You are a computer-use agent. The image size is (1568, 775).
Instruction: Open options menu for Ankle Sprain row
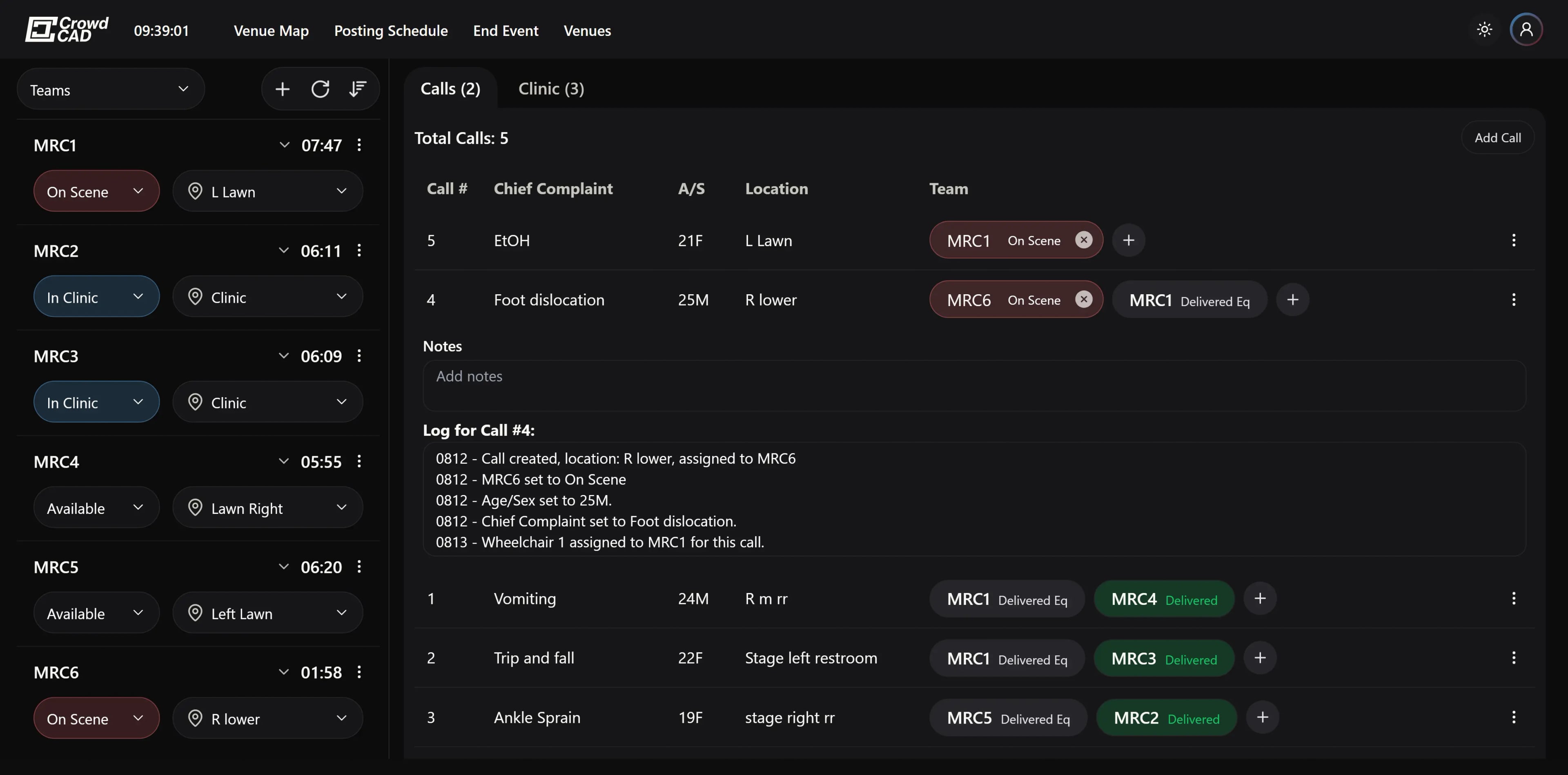pyautogui.click(x=1514, y=717)
